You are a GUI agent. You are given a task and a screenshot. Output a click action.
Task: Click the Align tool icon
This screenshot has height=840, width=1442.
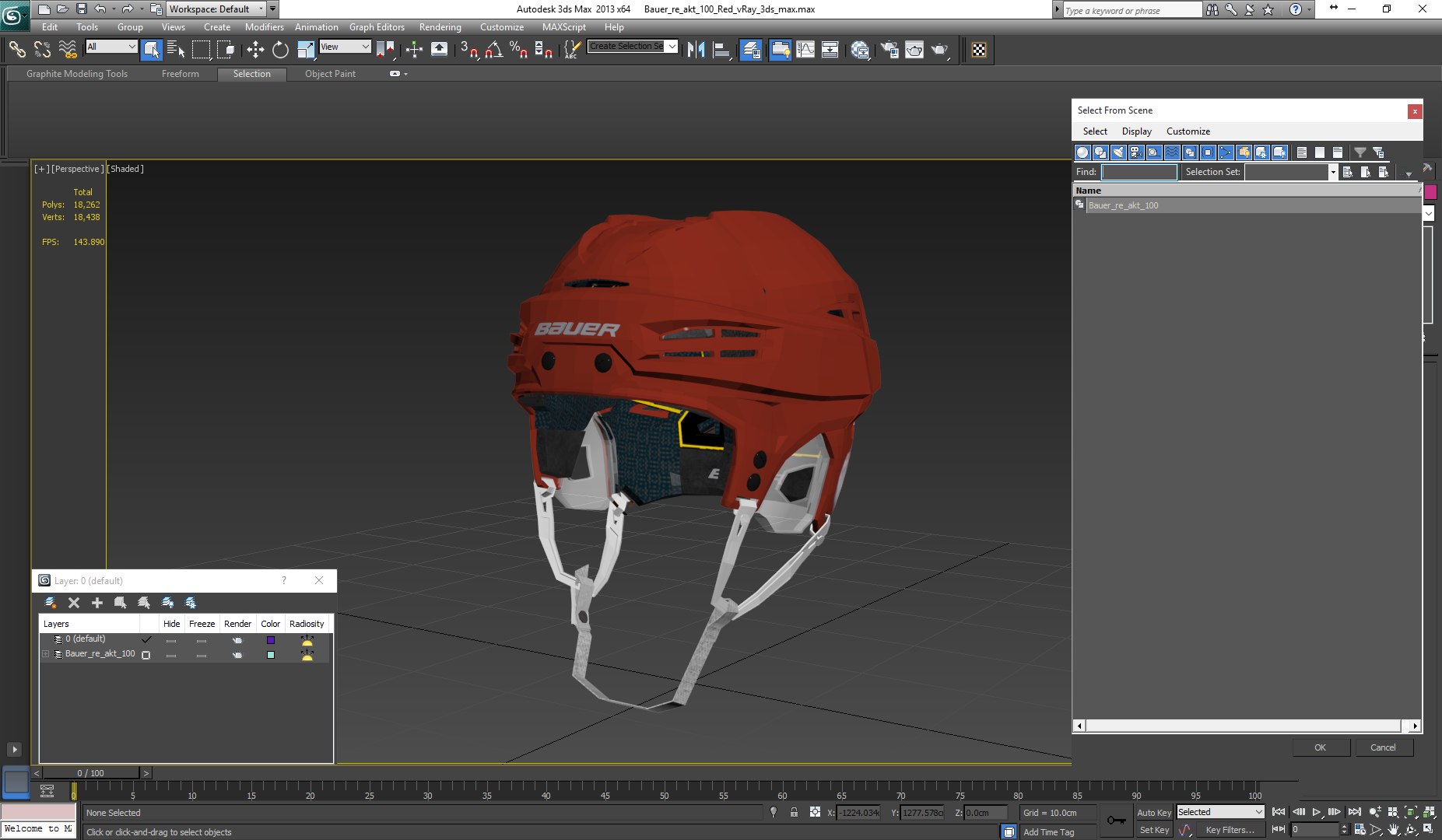click(x=721, y=50)
